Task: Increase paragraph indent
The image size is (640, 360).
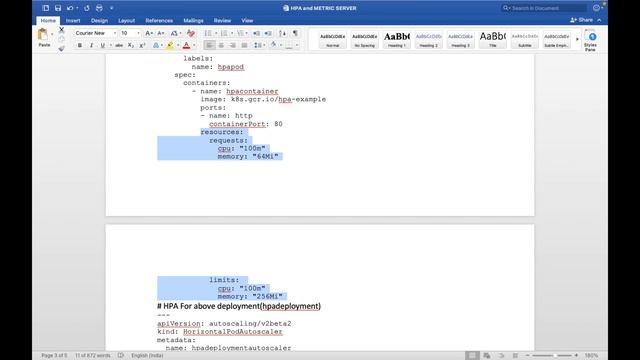Action: [268, 33]
